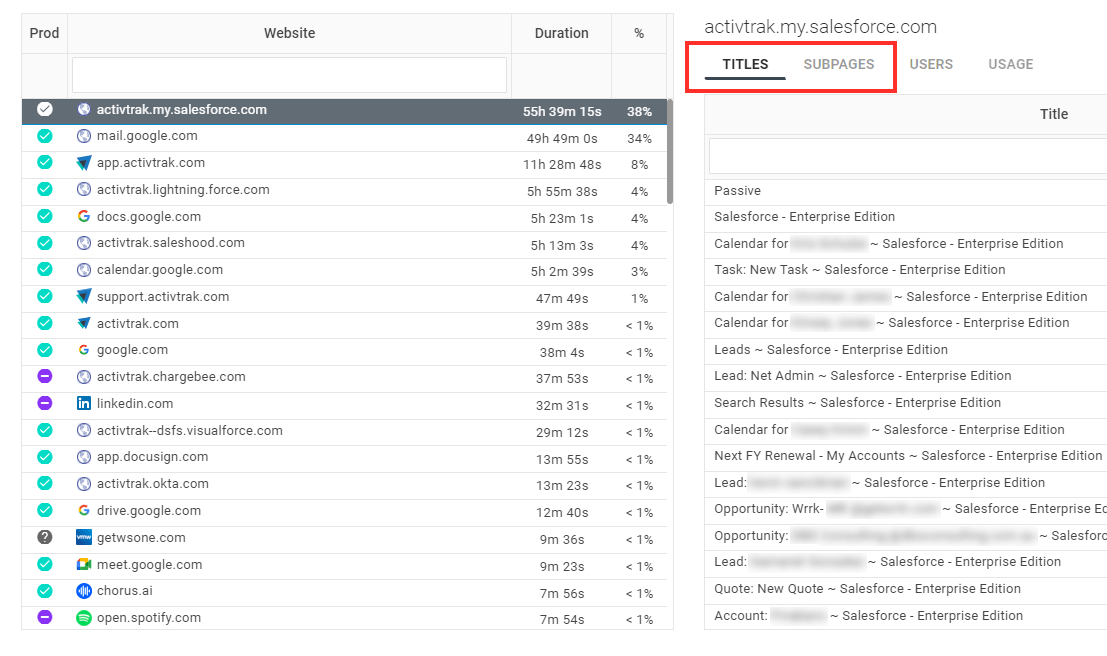Click the globe icon beside activtrak.okta.com
The height and width of the screenshot is (656, 1107).
point(84,484)
